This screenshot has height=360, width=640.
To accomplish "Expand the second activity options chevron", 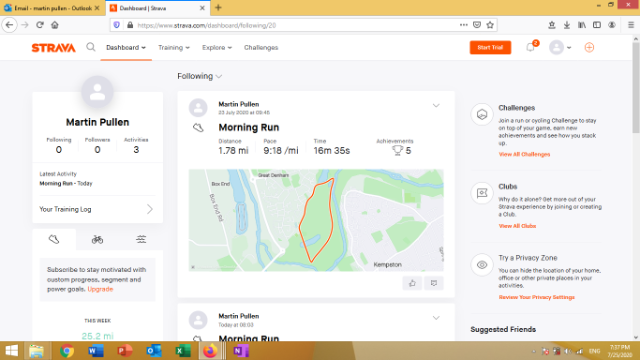I will pyautogui.click(x=436, y=318).
